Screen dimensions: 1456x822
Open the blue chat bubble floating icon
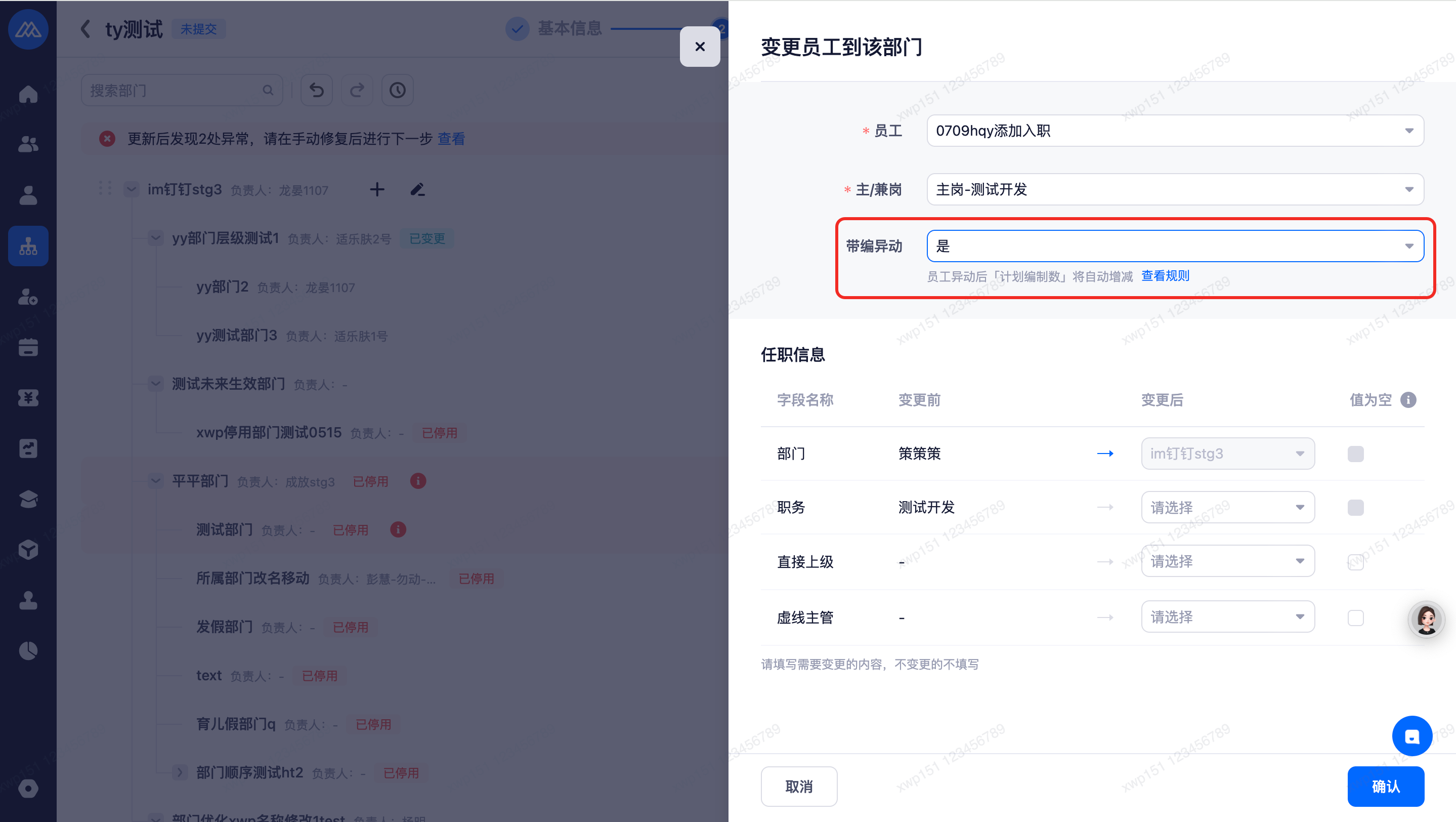click(x=1411, y=736)
